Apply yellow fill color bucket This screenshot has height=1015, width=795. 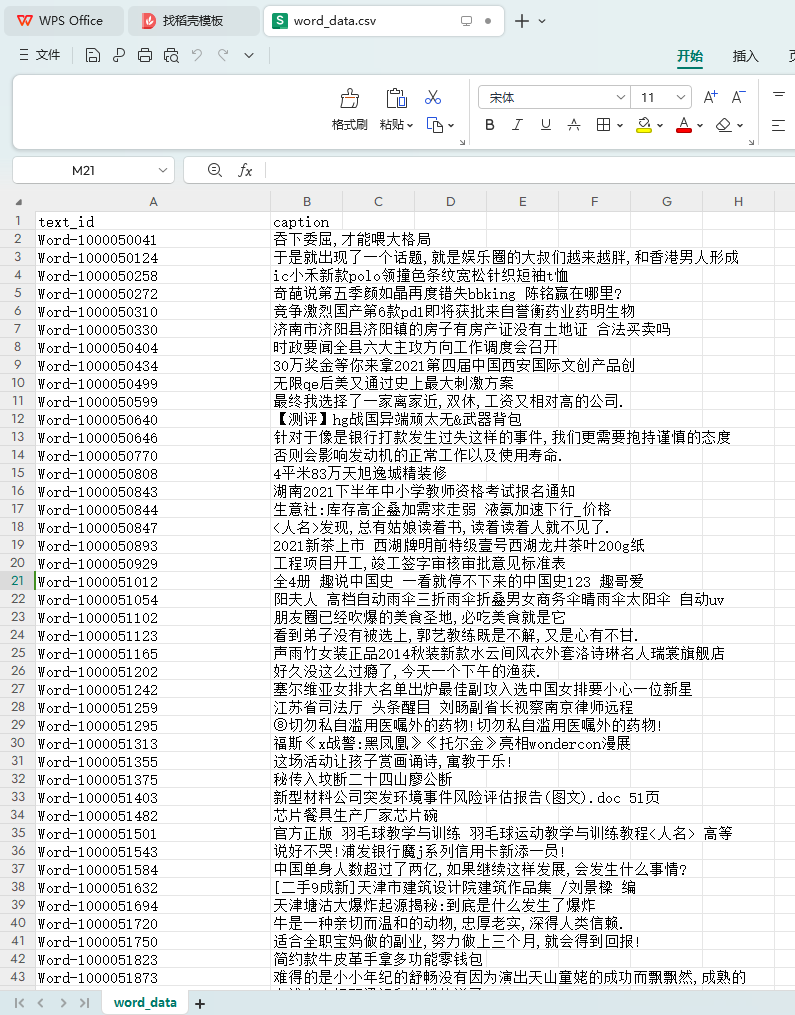(x=644, y=125)
